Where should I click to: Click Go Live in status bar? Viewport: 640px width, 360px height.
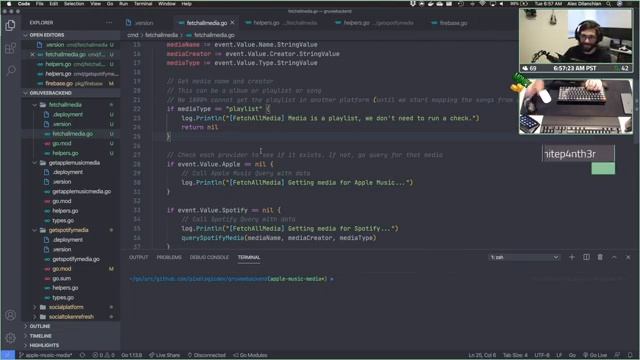click(x=595, y=355)
